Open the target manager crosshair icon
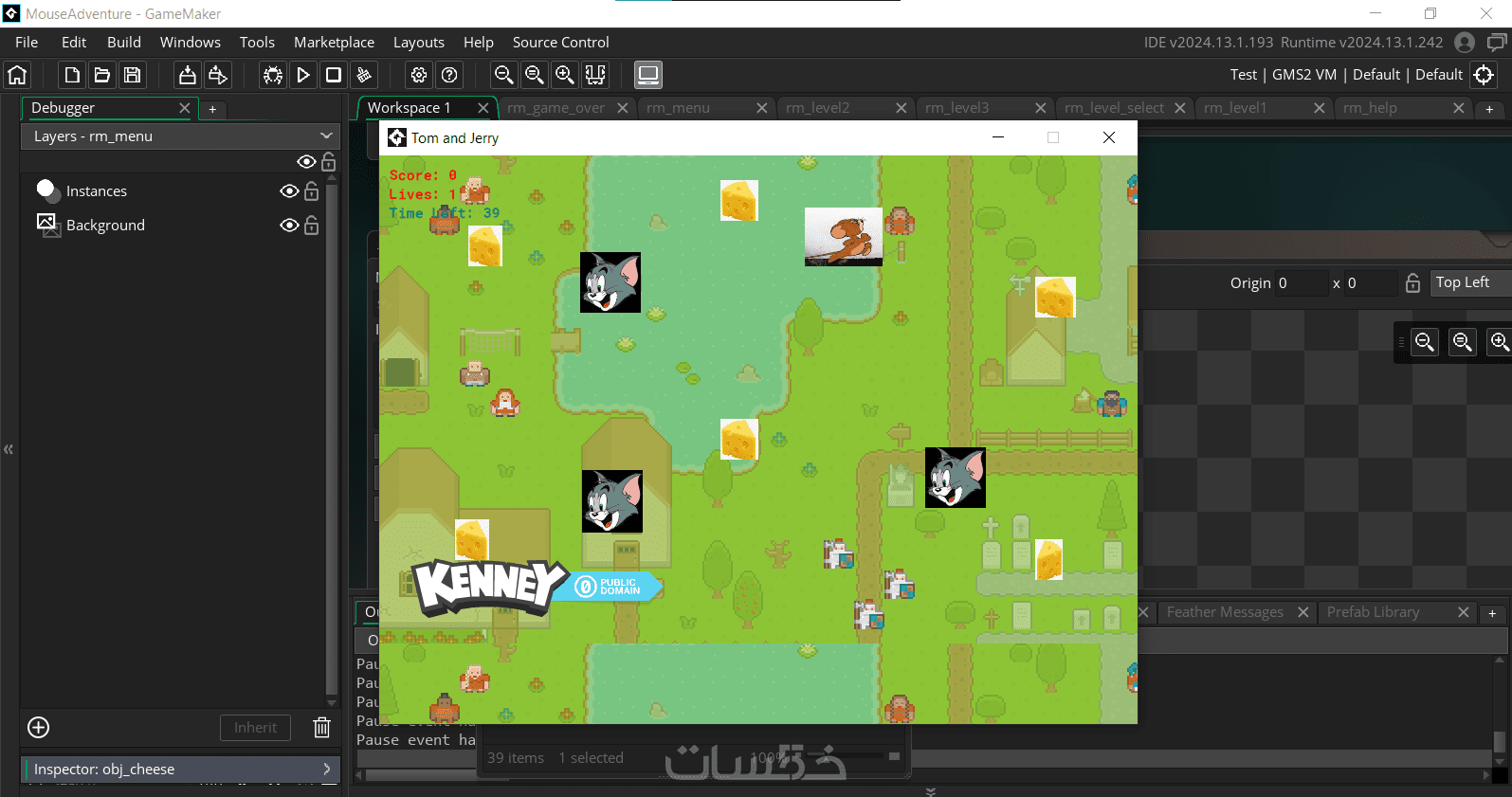Viewport: 1512px width, 797px height. click(x=1485, y=75)
